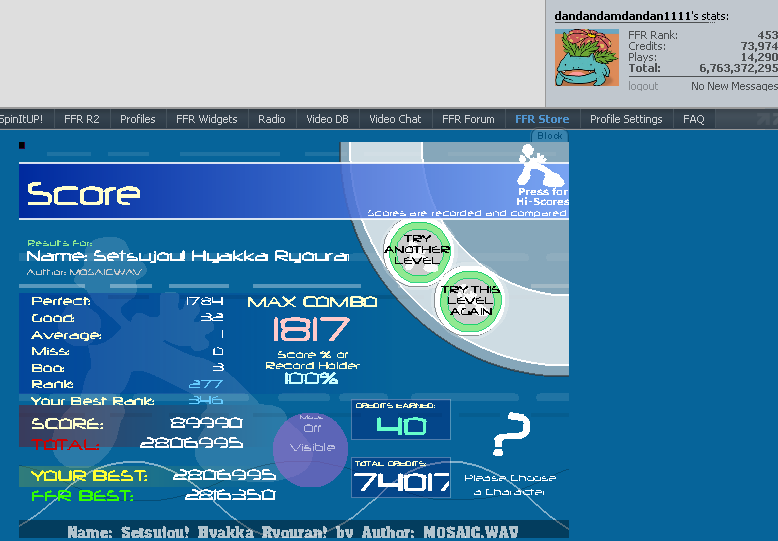Screen dimensions: 778x541
Task: Open the Radio menu item
Action: click(x=271, y=119)
